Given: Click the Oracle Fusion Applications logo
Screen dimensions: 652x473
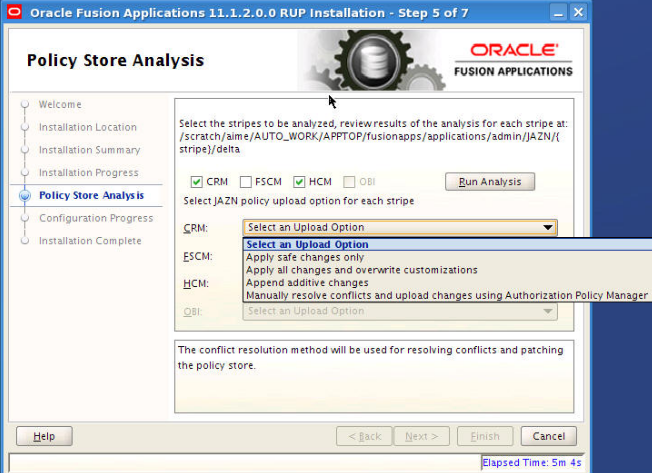Looking at the screenshot, I should [513, 60].
